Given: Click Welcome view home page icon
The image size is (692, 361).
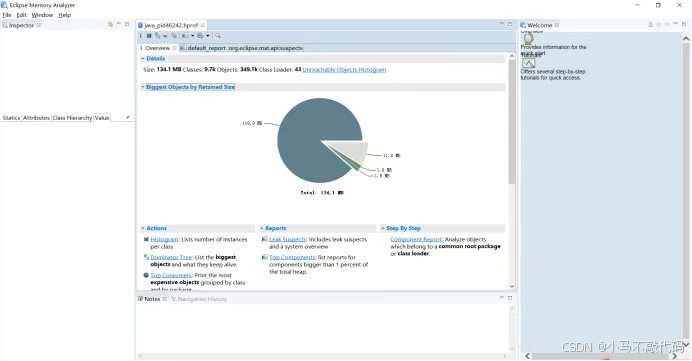Looking at the screenshot, I should tap(651, 25).
